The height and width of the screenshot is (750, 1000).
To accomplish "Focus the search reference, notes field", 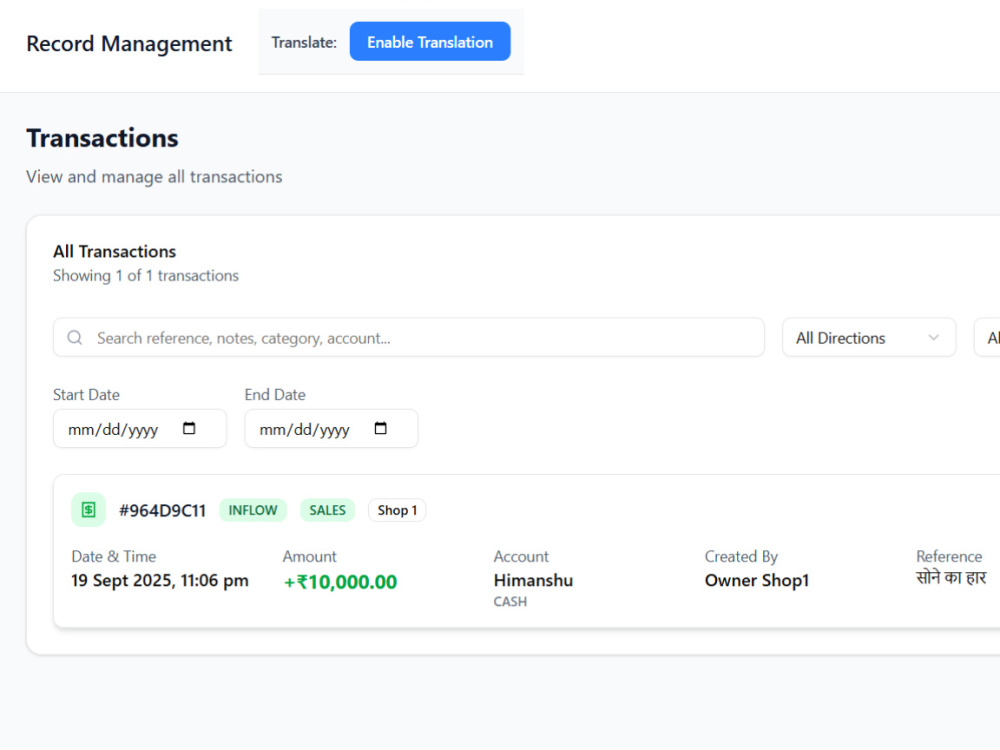I will (409, 337).
